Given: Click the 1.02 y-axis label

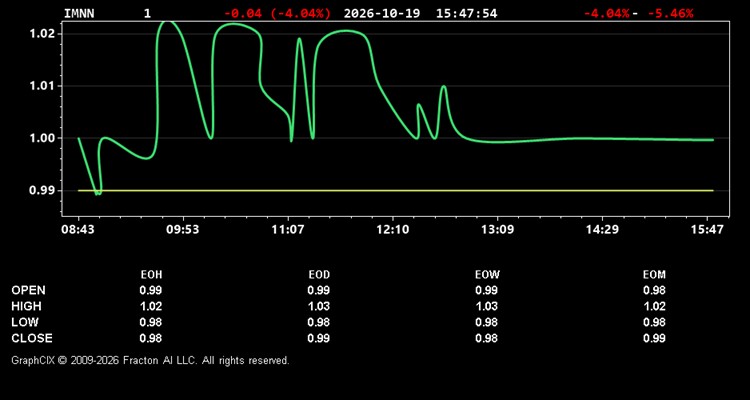Looking at the screenshot, I should pos(44,34).
